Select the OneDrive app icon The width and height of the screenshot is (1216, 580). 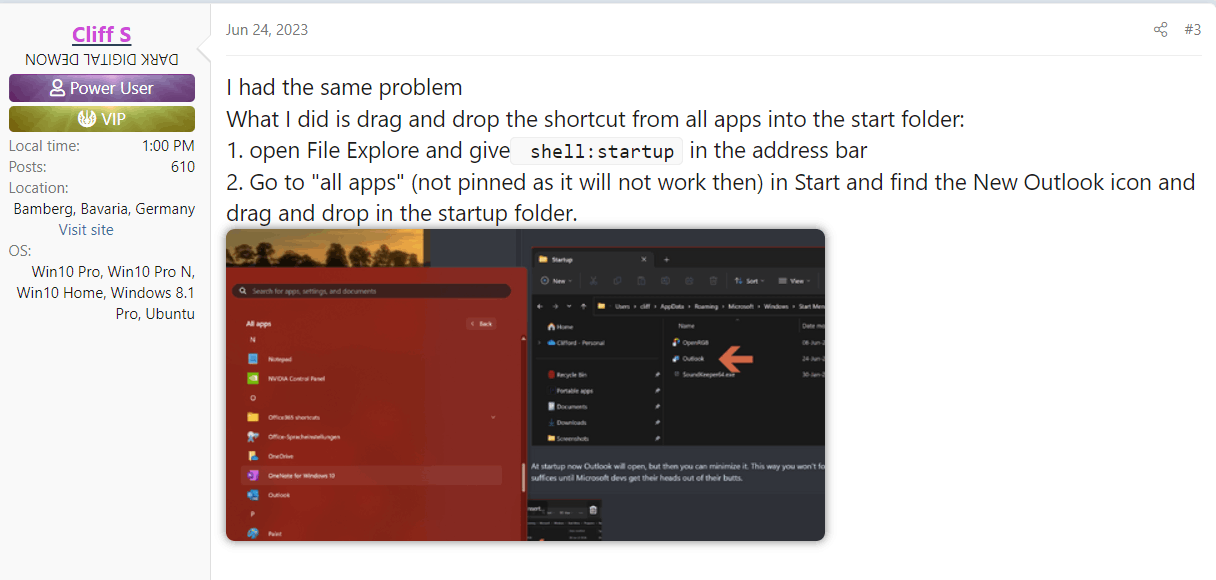pyautogui.click(x=253, y=455)
